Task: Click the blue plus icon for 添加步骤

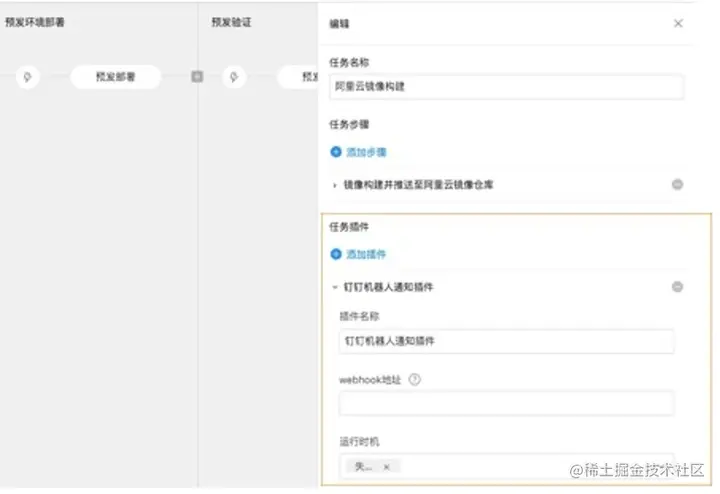Action: 336,152
